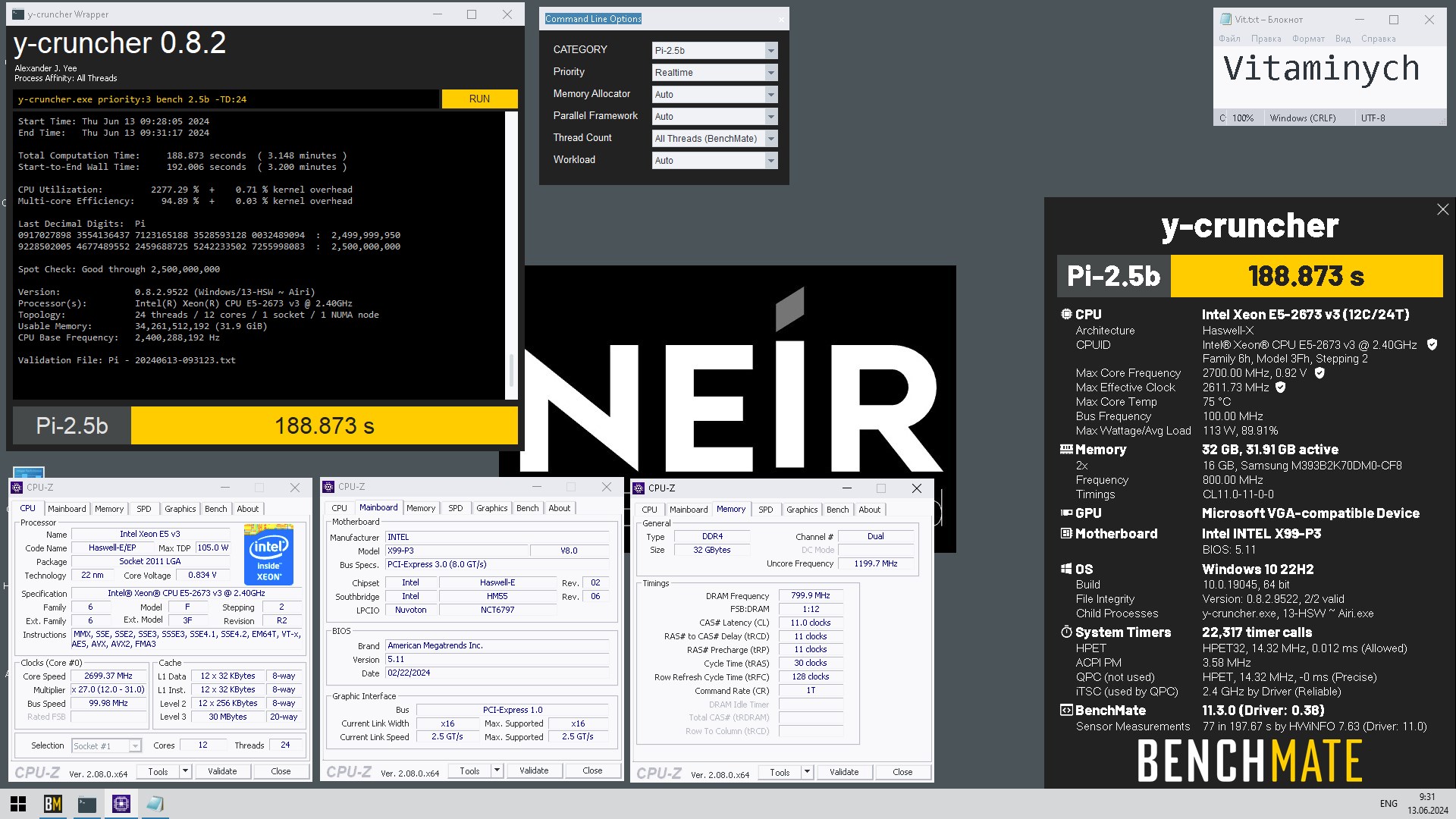Open the Справка menu in Notepad

(x=1378, y=39)
